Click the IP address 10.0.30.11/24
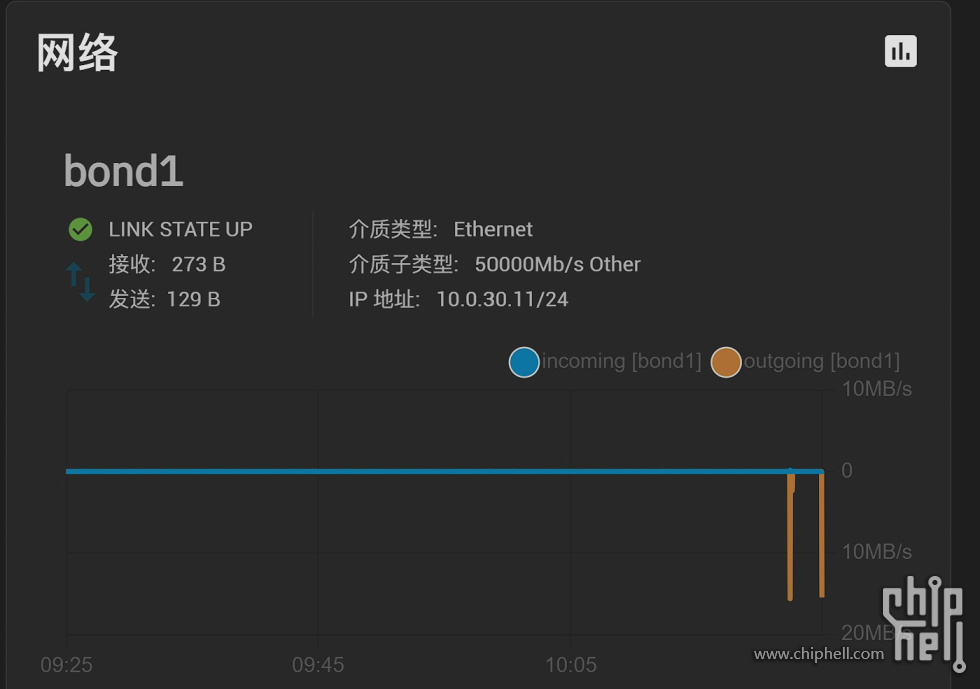This screenshot has width=980, height=689. point(502,299)
